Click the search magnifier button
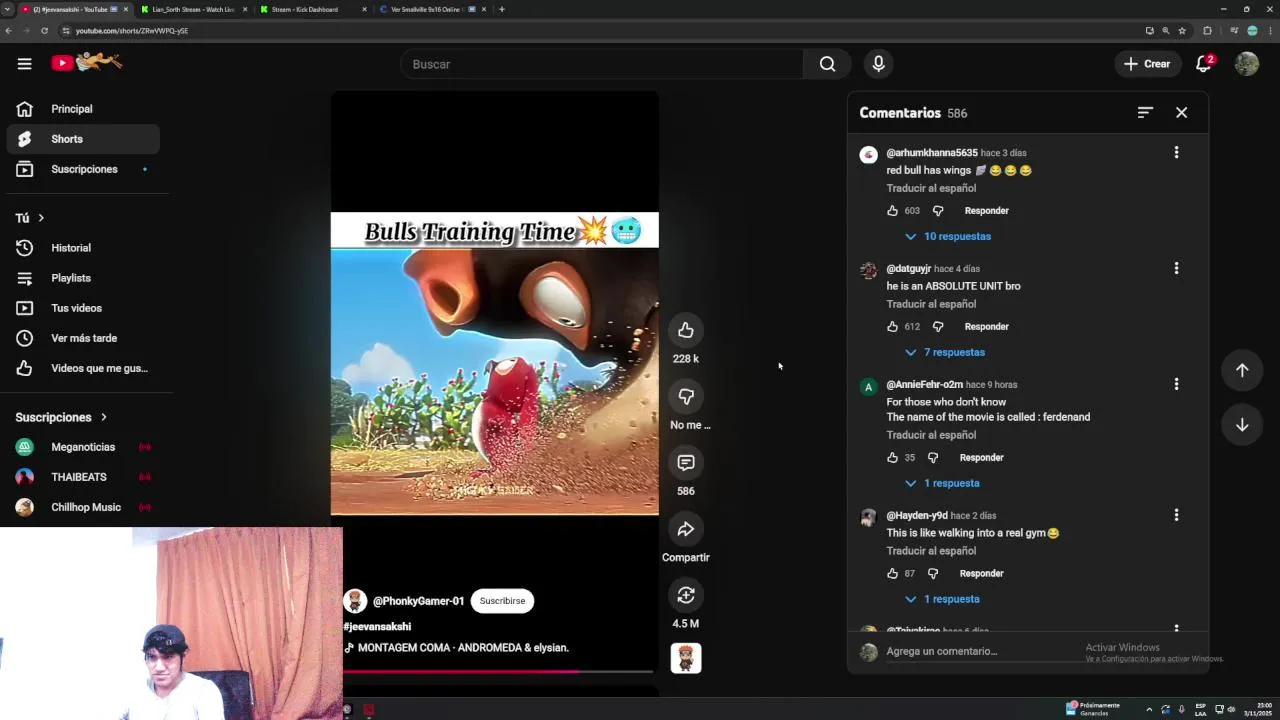 click(x=827, y=64)
